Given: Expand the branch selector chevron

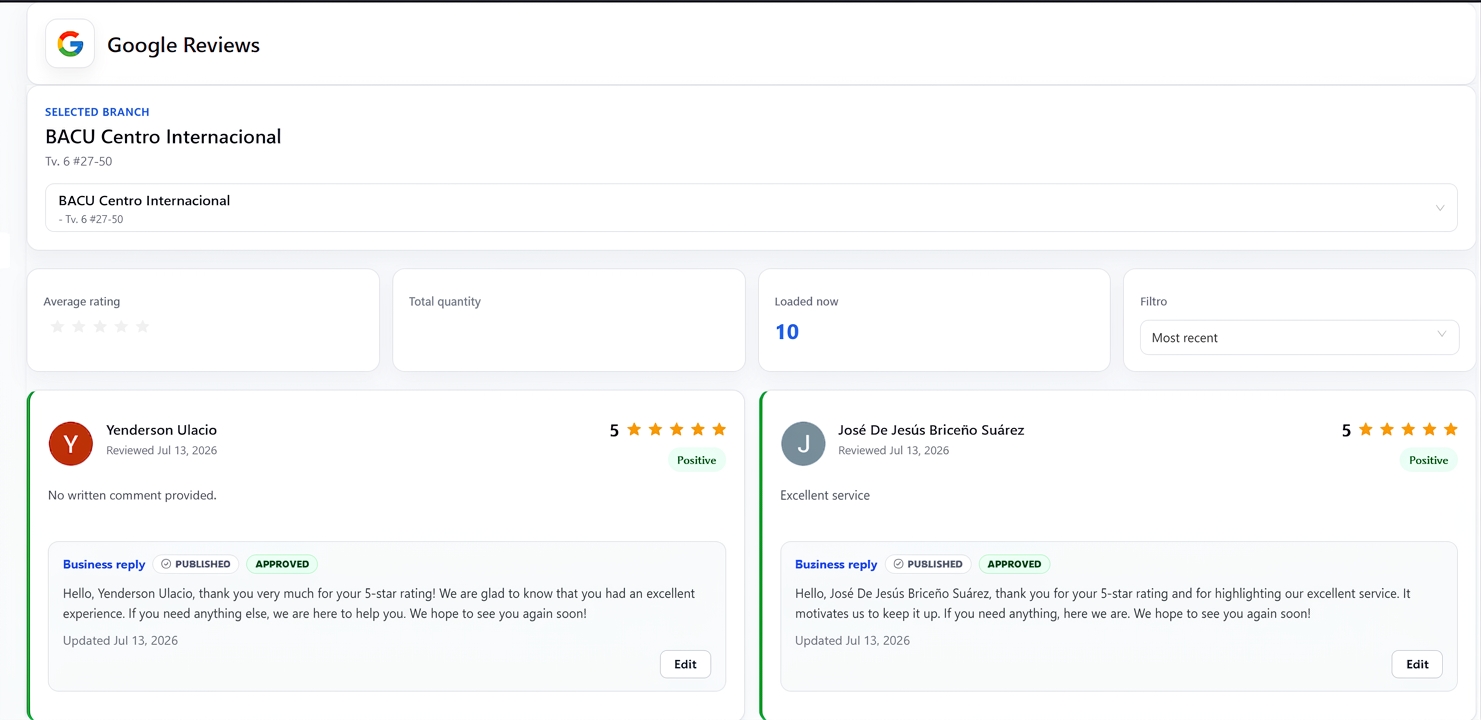Looking at the screenshot, I should (x=1440, y=208).
